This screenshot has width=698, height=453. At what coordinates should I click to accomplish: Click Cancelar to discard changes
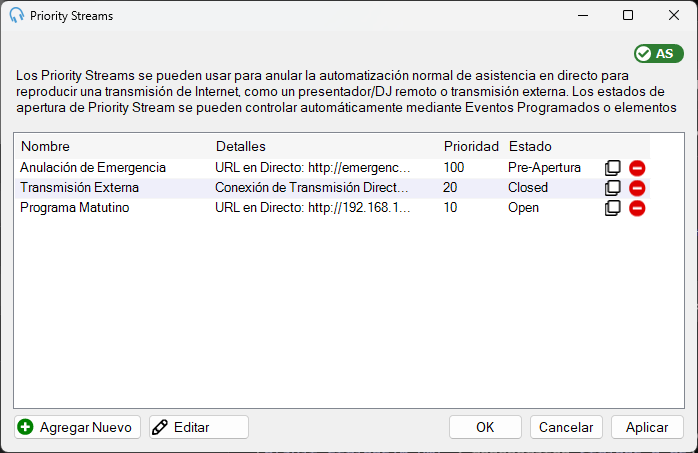[x=566, y=427]
